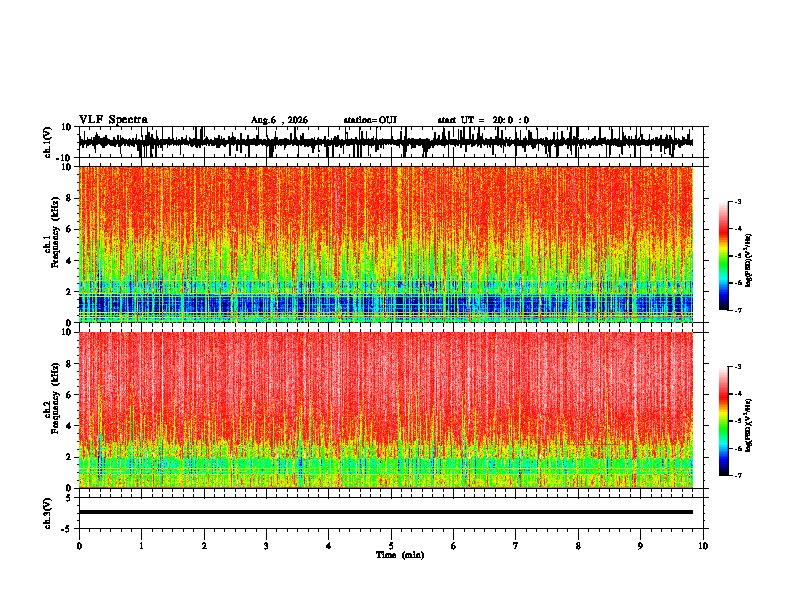792x612 pixels.
Task: Click the ch.1 spectrogram color bar
Action: pyautogui.click(x=724, y=256)
